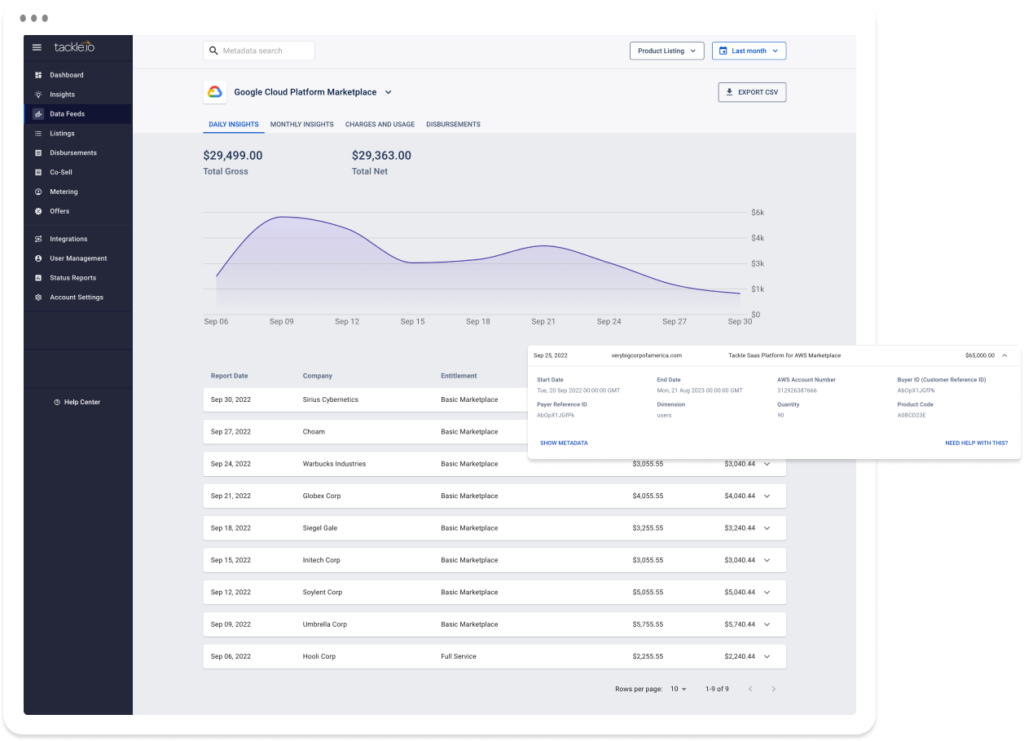Switch to the Disbursements tab
This screenshot has width=1024, height=741.
coord(453,124)
